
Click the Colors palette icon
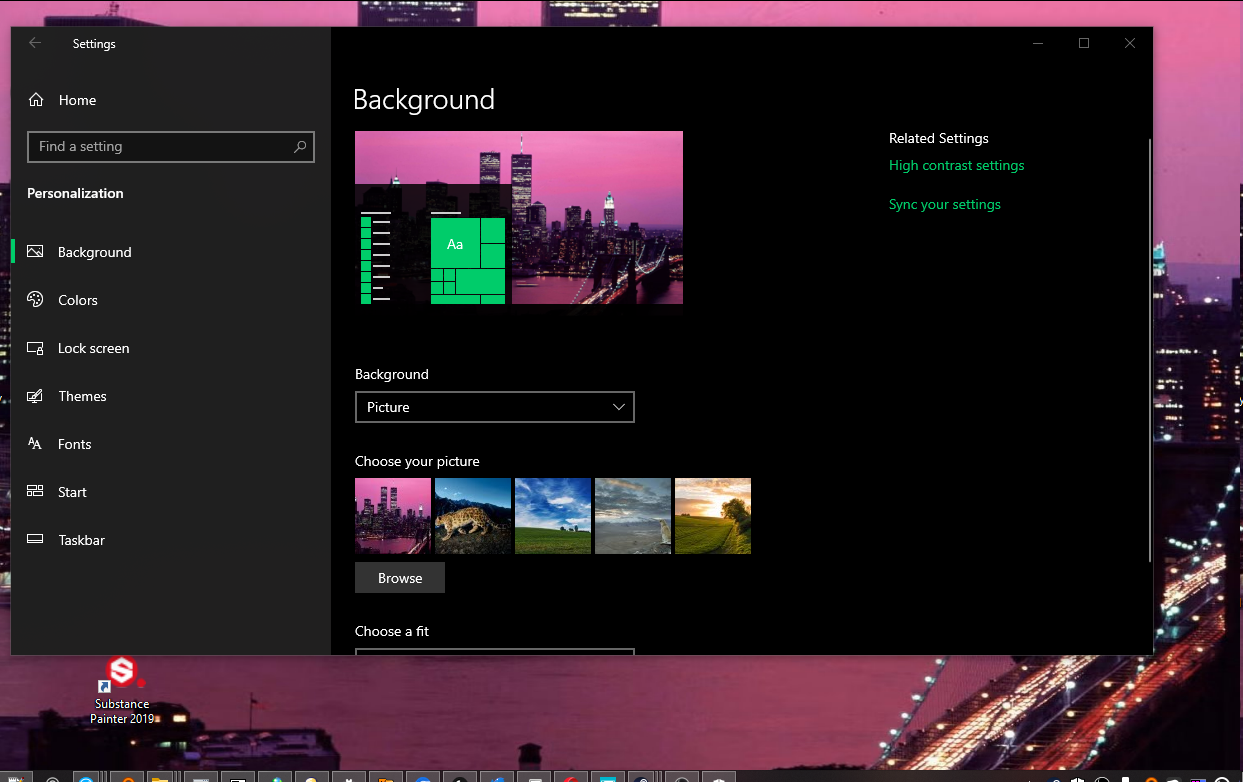(x=35, y=300)
